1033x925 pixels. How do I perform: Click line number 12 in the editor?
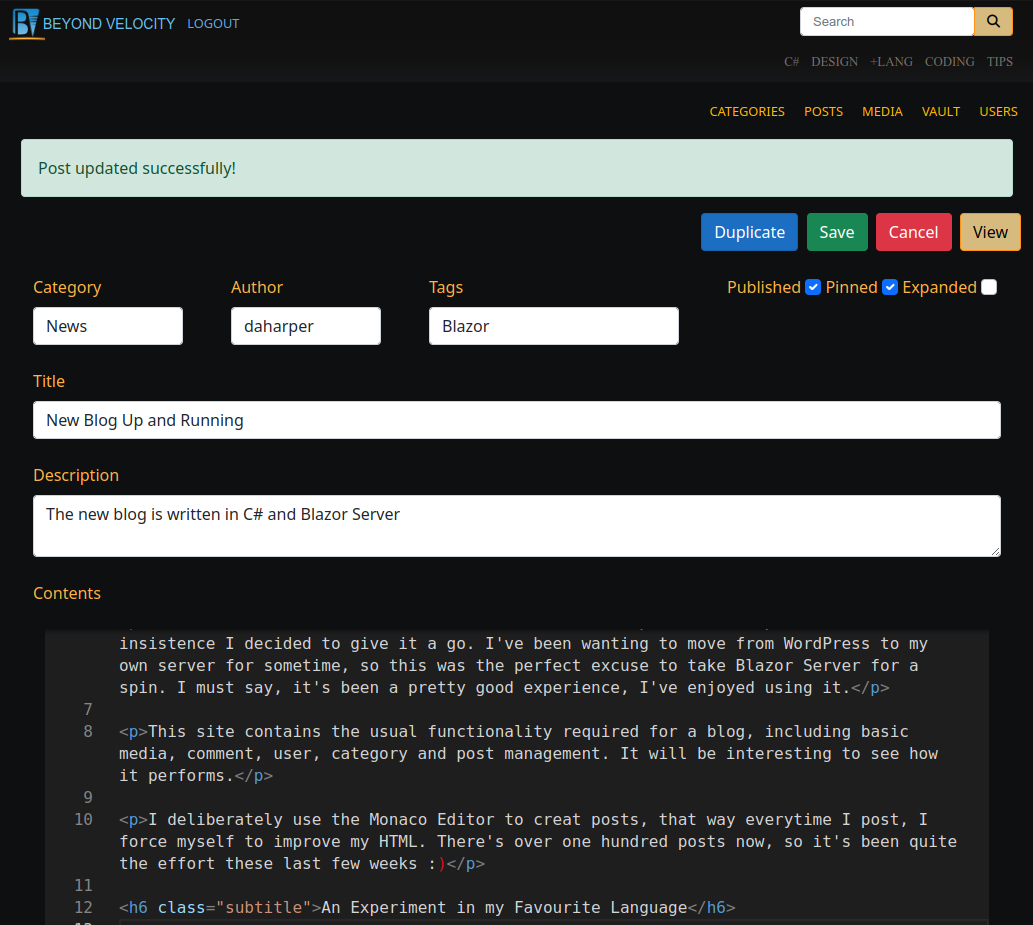click(83, 907)
